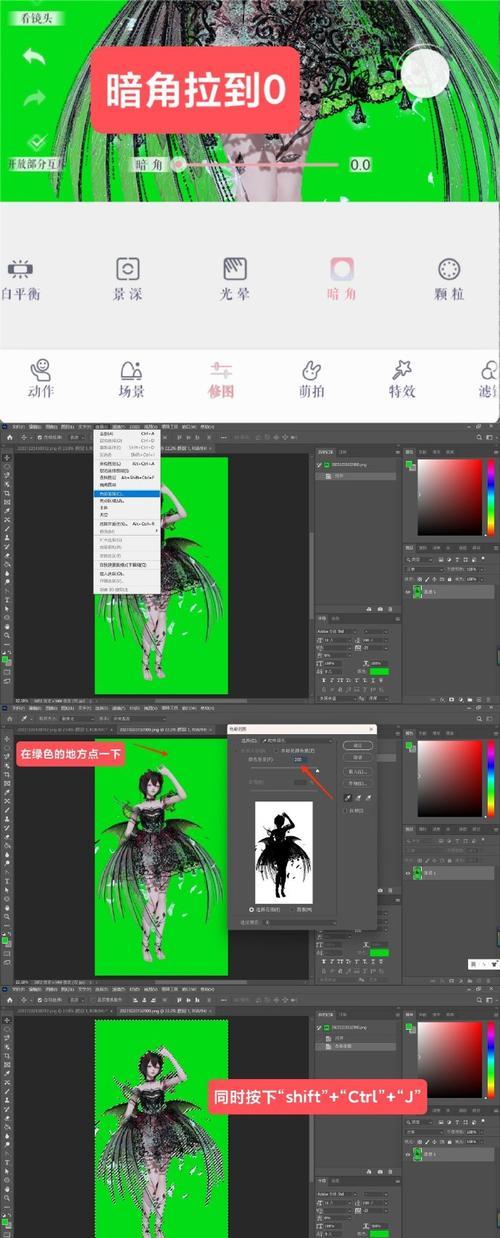Tap the double checkmark confirm icon
The width and height of the screenshot is (500, 1238).
pos(37,141)
